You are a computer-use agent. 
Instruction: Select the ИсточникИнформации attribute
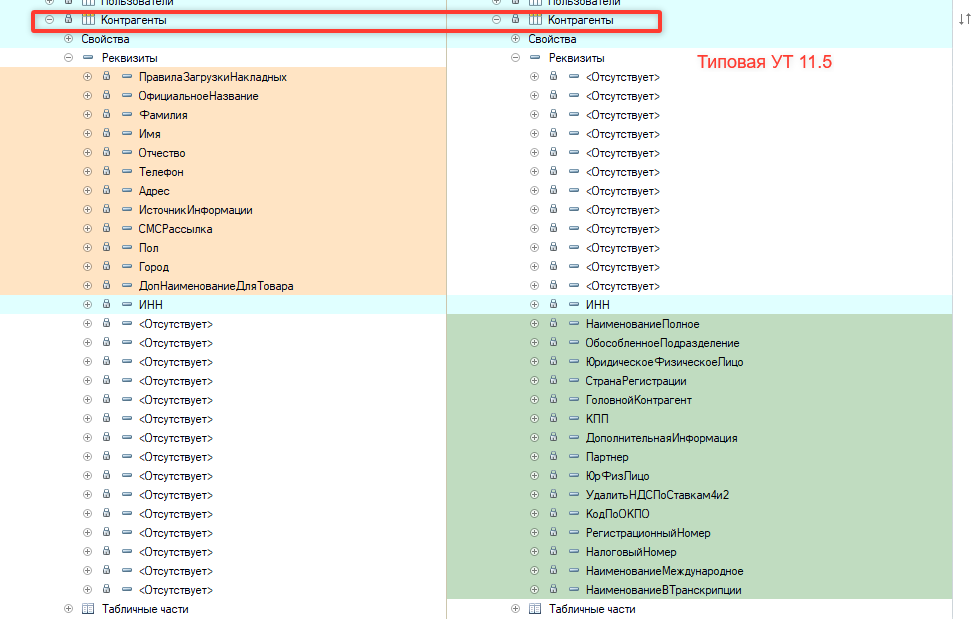click(x=196, y=210)
